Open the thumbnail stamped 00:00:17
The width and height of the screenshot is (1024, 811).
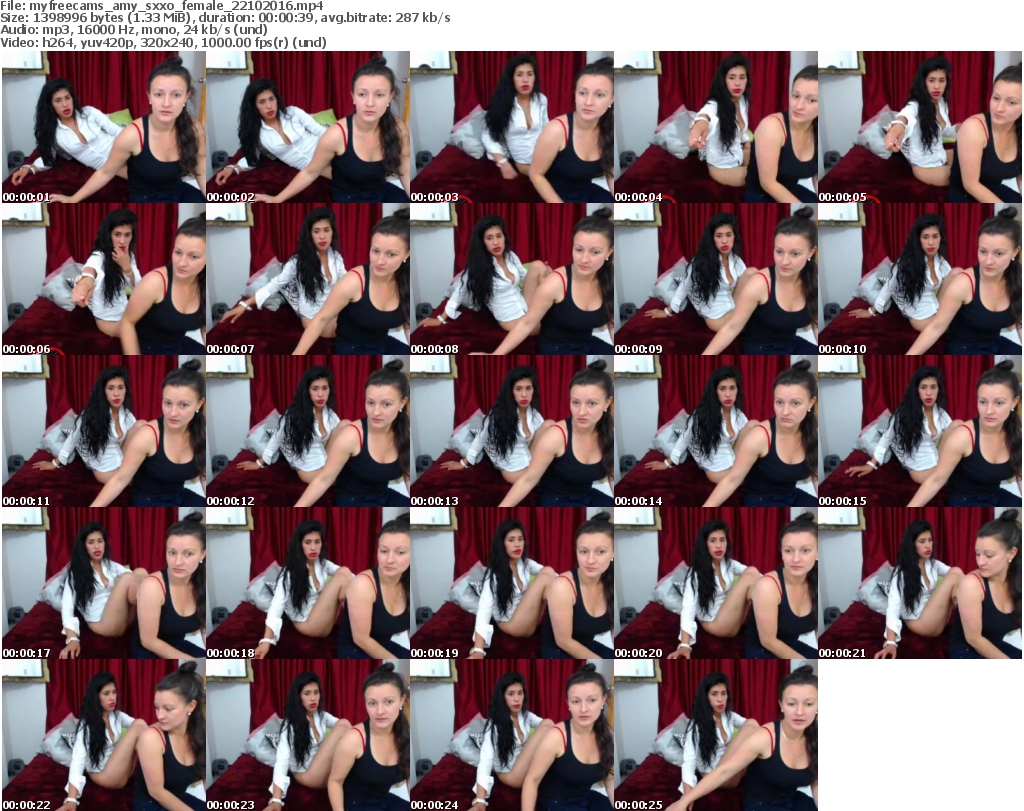103,583
